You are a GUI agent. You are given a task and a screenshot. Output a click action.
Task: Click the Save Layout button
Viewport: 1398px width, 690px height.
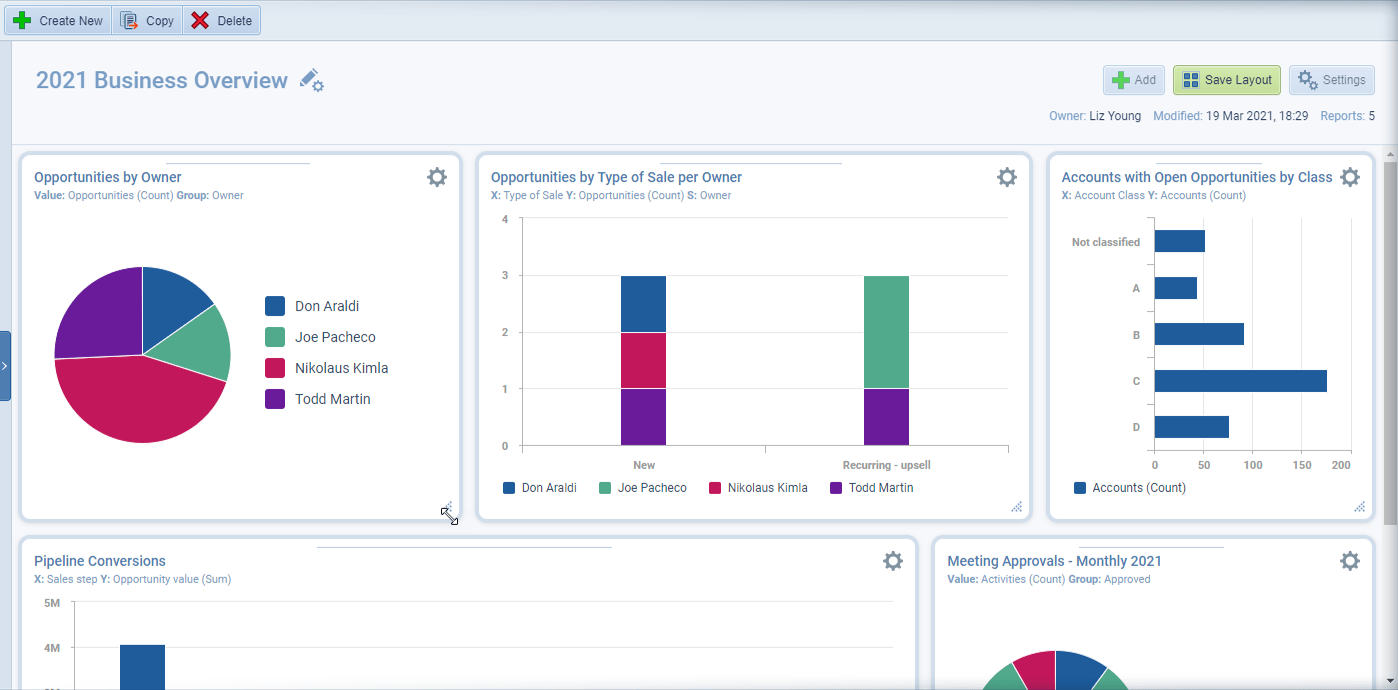(1226, 79)
